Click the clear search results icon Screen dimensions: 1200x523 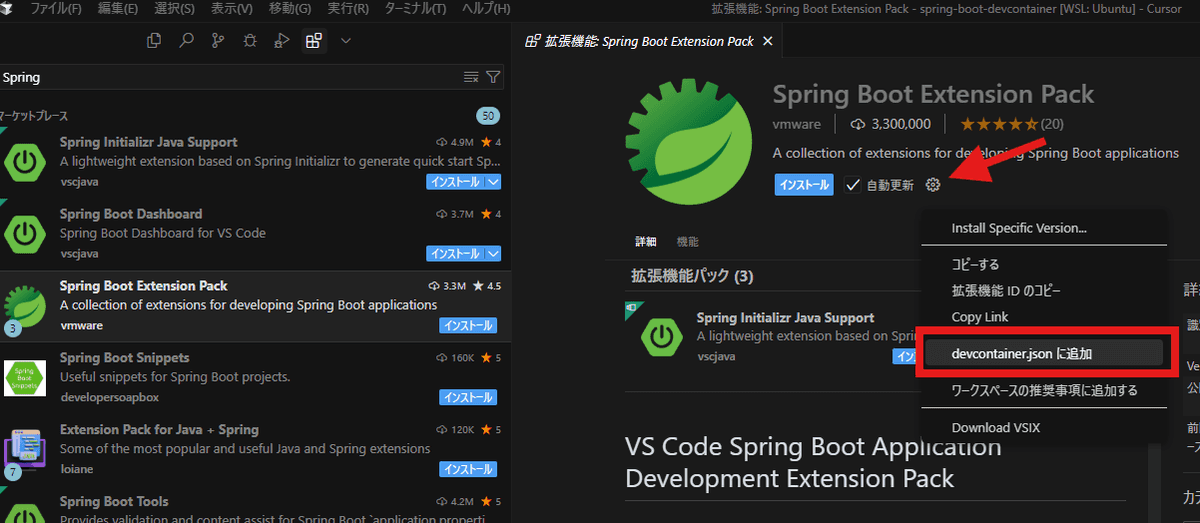point(472,77)
